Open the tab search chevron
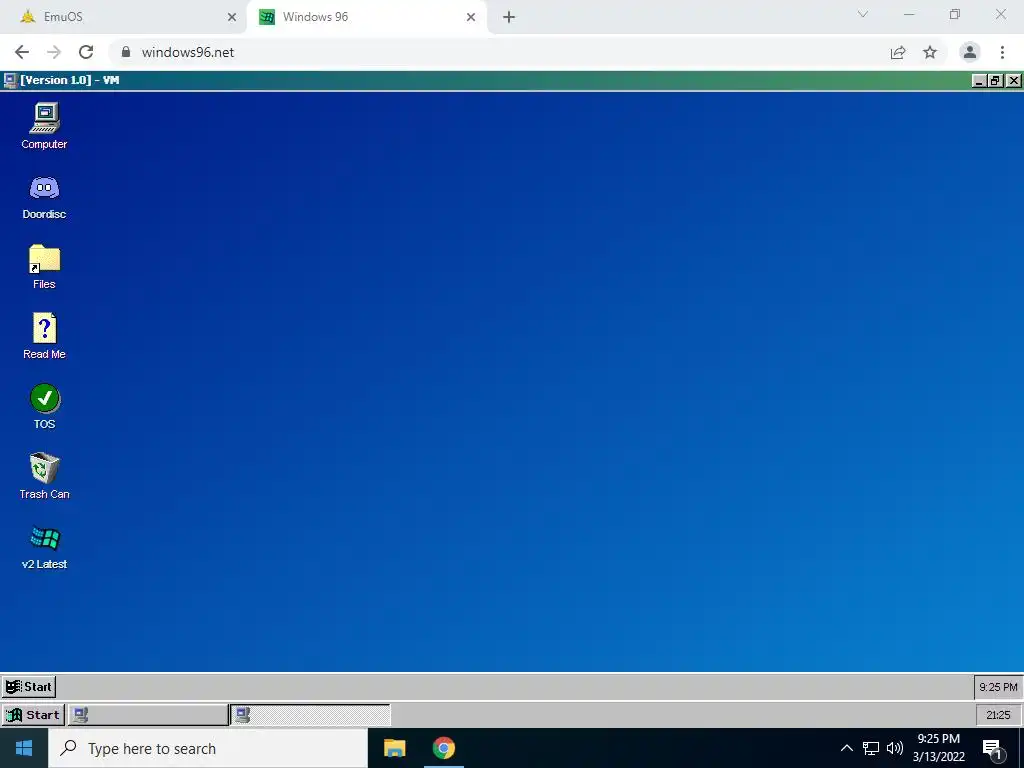 pos(863,14)
